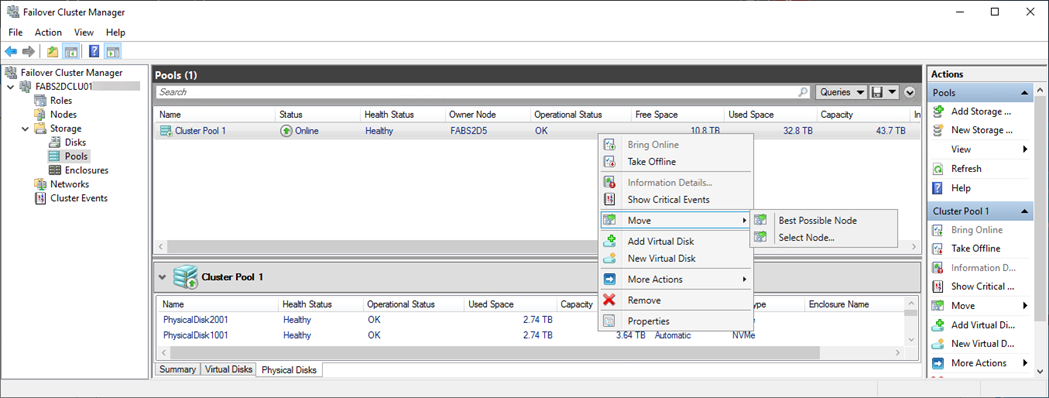Select Add Virtual Disk icon item
Viewport: 1049px width, 398px height.
click(660, 241)
